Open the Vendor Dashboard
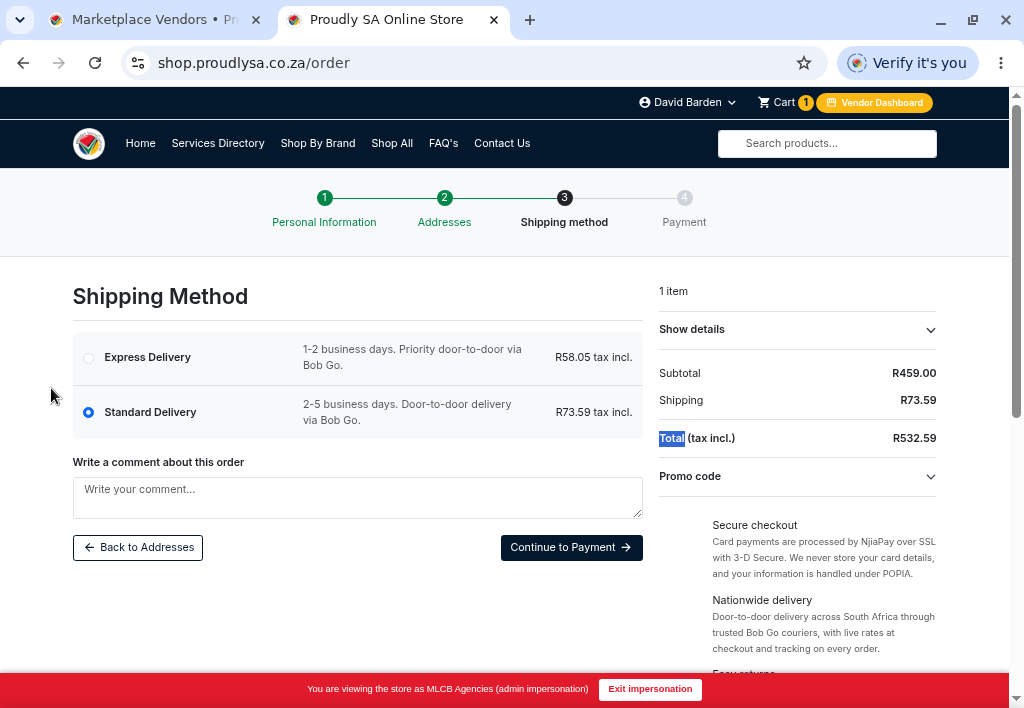This screenshot has height=708, width=1024. 874,103
